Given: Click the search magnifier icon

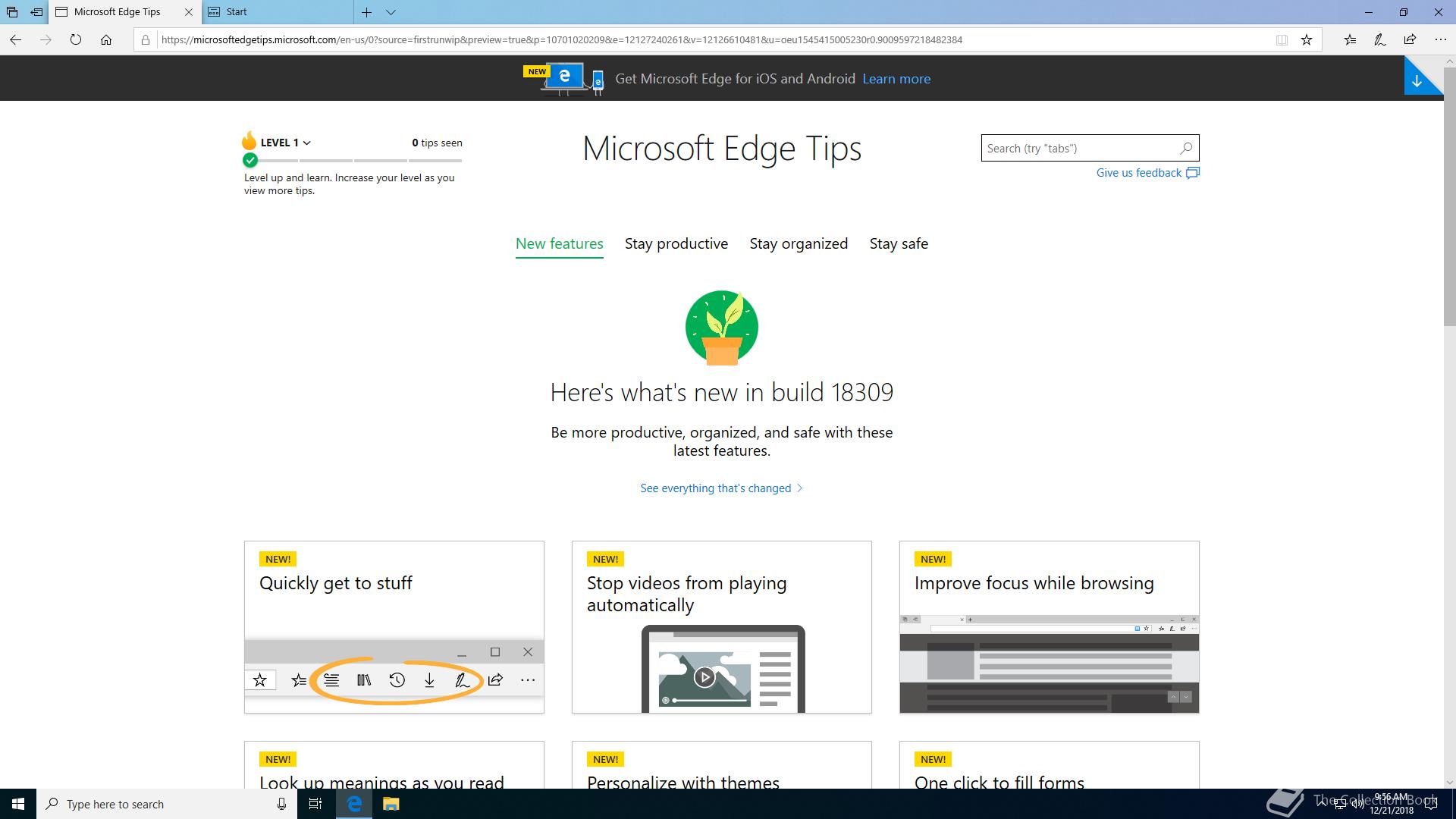Looking at the screenshot, I should [1187, 148].
